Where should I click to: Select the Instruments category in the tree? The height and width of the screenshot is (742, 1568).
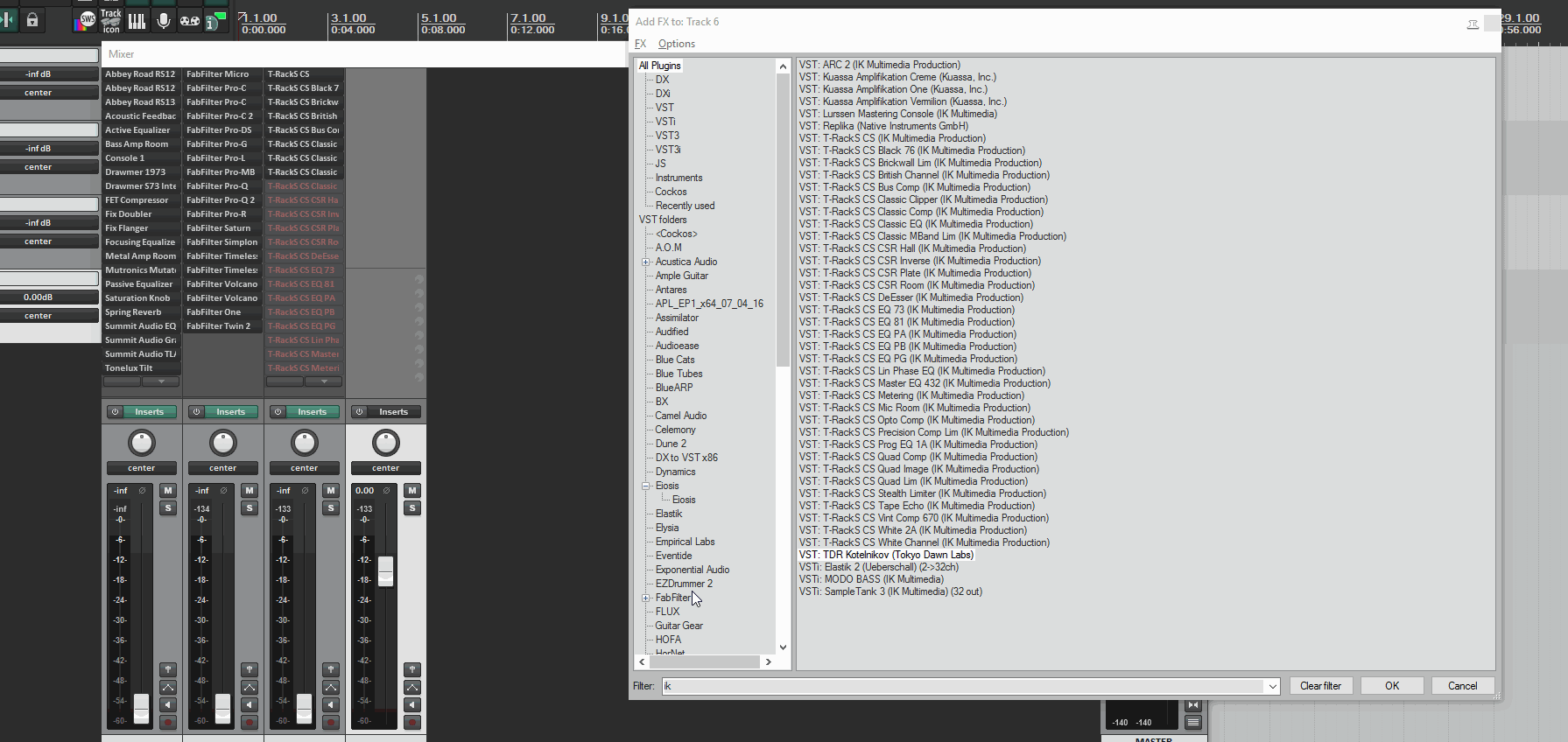point(679,178)
